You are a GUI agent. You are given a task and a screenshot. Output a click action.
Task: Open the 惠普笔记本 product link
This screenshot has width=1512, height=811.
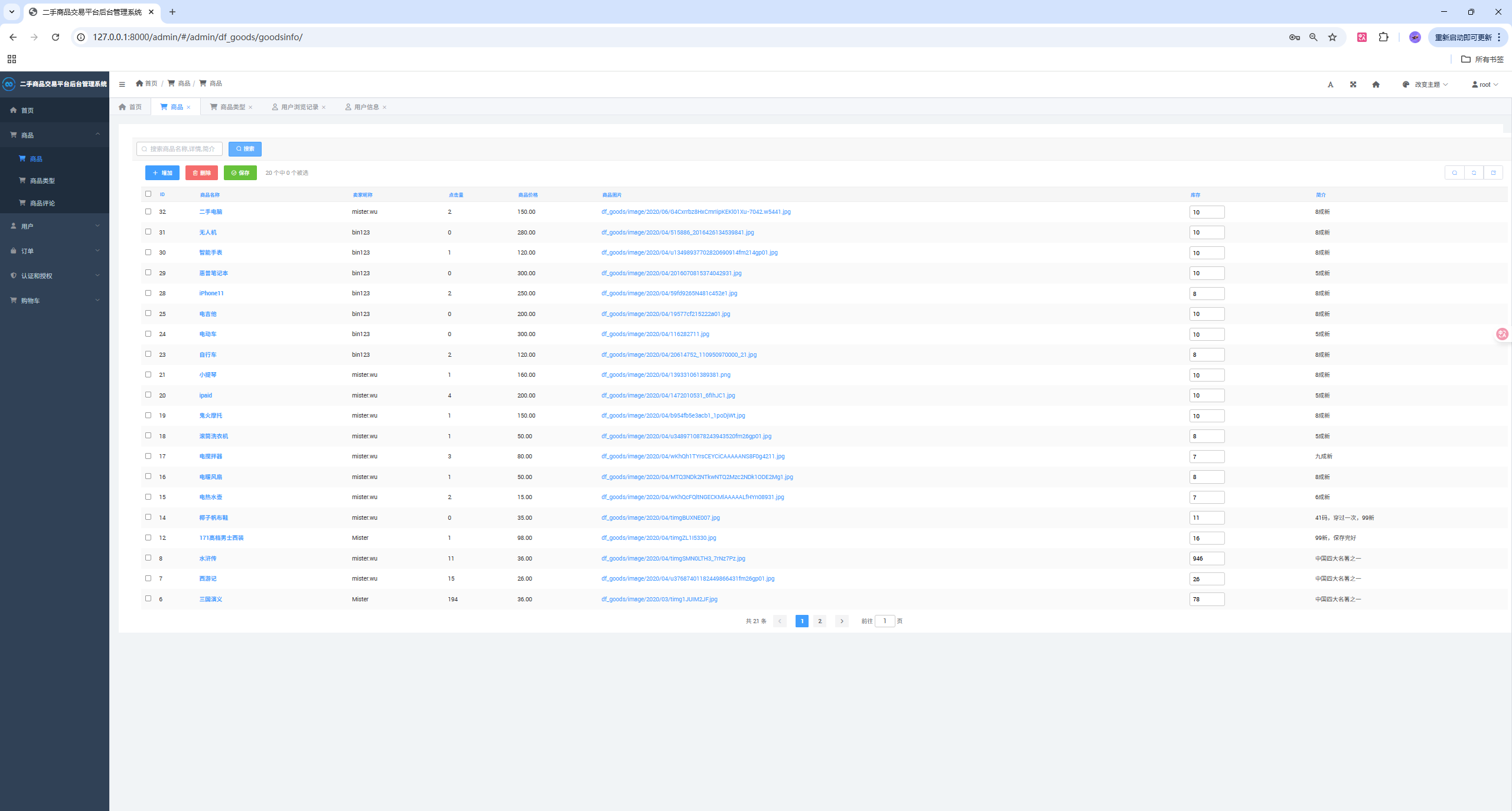pyautogui.click(x=213, y=273)
